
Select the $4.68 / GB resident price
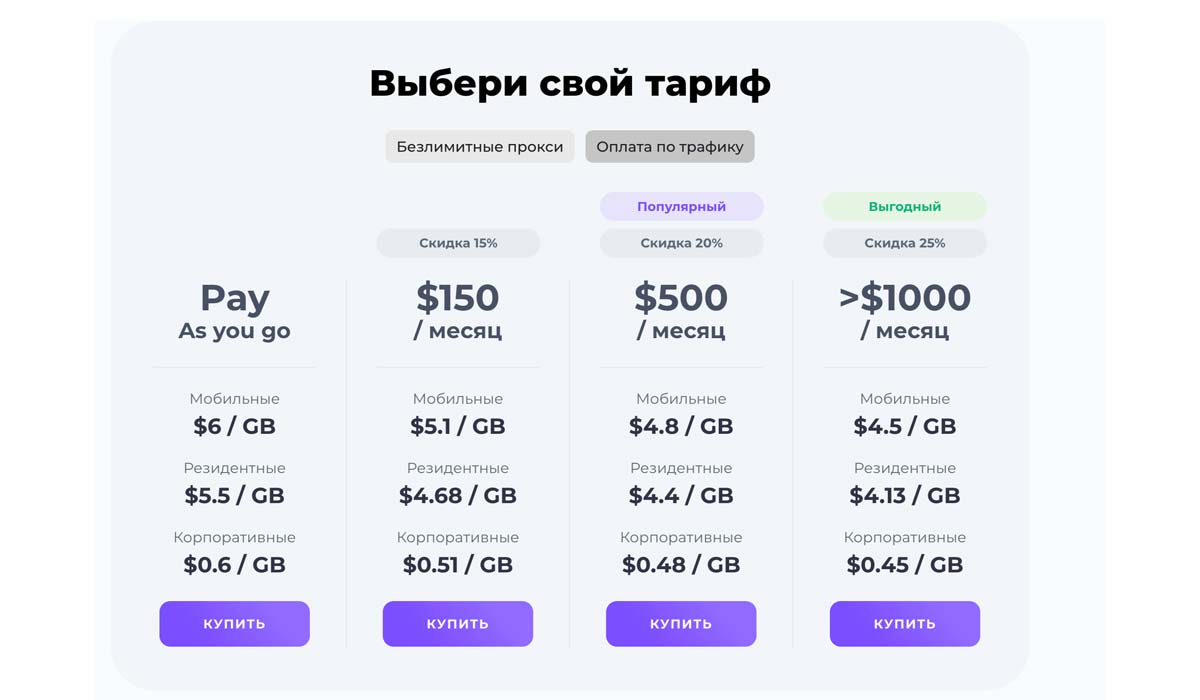[458, 495]
